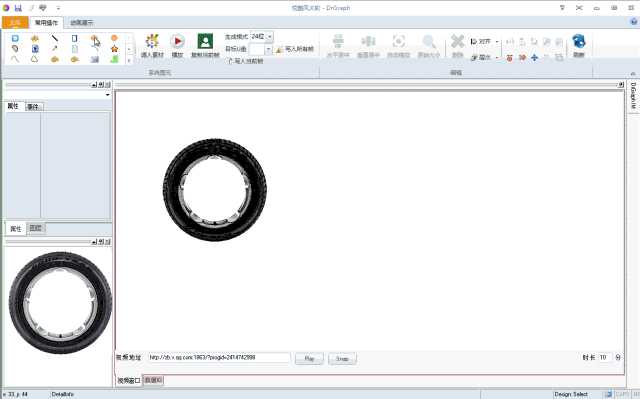Click the blue refresh globe icon
This screenshot has width=640, height=399.
pyautogui.click(x=578, y=41)
